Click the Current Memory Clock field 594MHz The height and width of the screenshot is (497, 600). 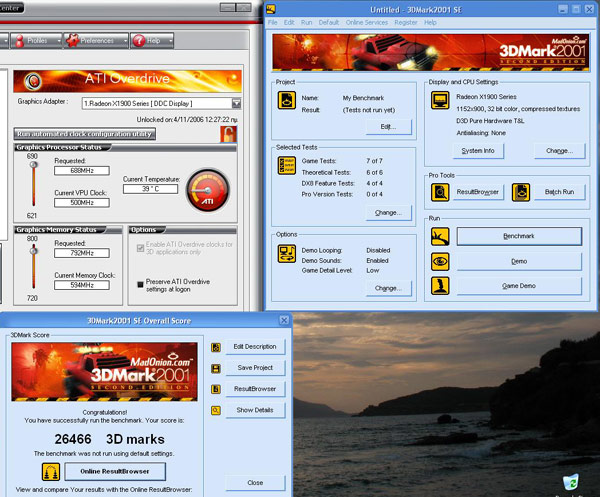pyautogui.click(x=82, y=285)
